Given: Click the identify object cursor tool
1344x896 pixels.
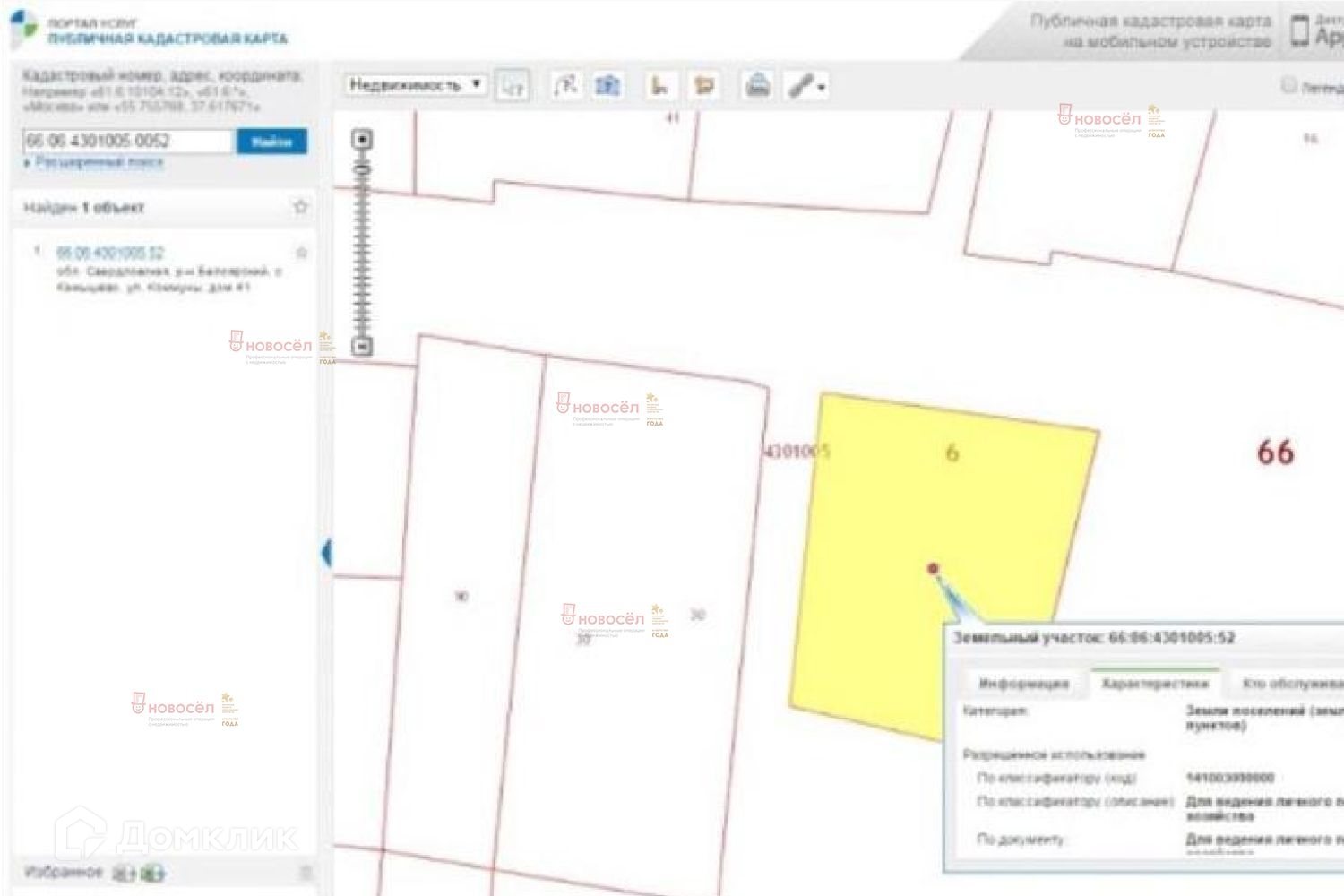Looking at the screenshot, I should (x=513, y=86).
